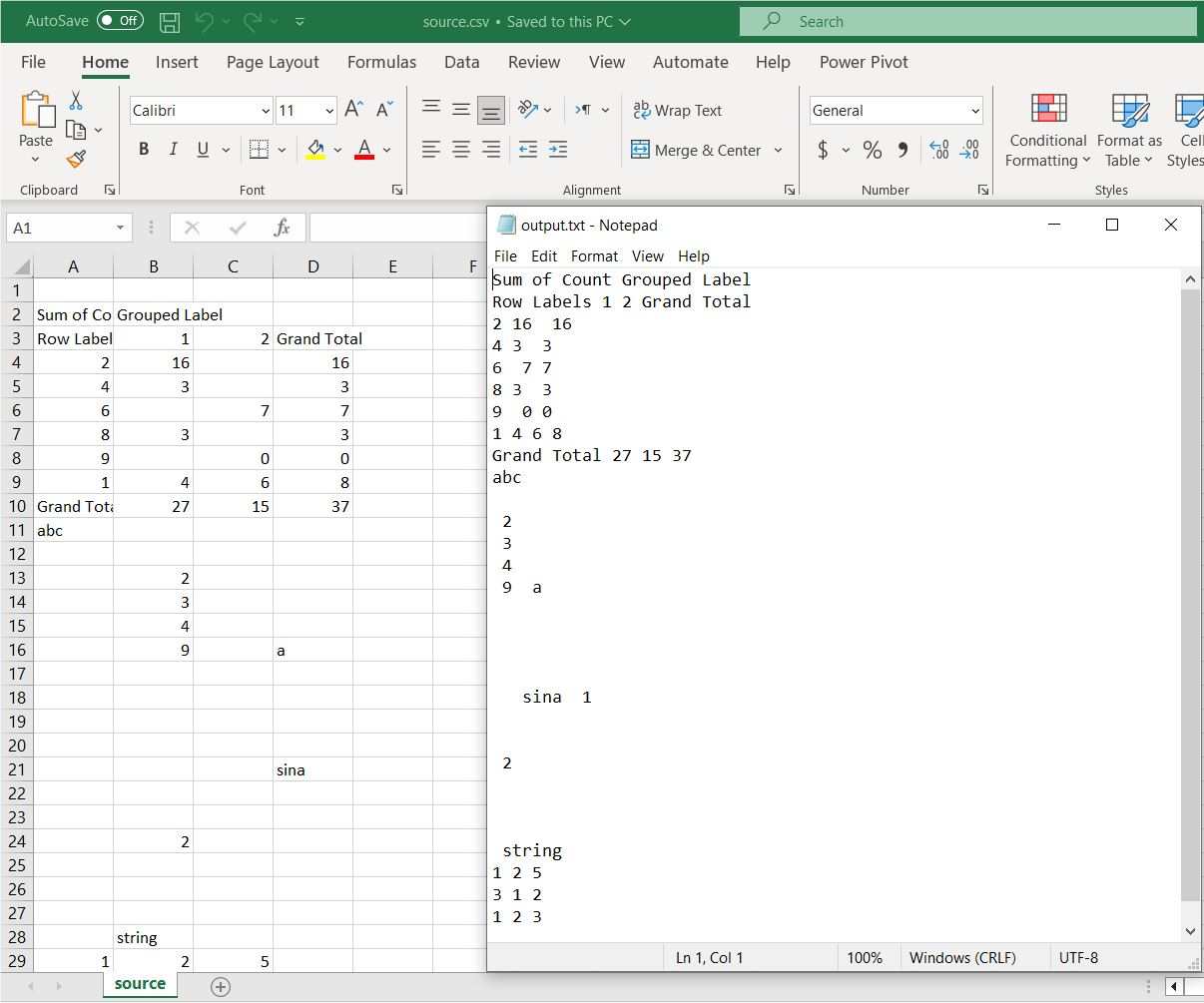Click the Increase Font Size icon
1204x1003 pixels.
coord(353,110)
